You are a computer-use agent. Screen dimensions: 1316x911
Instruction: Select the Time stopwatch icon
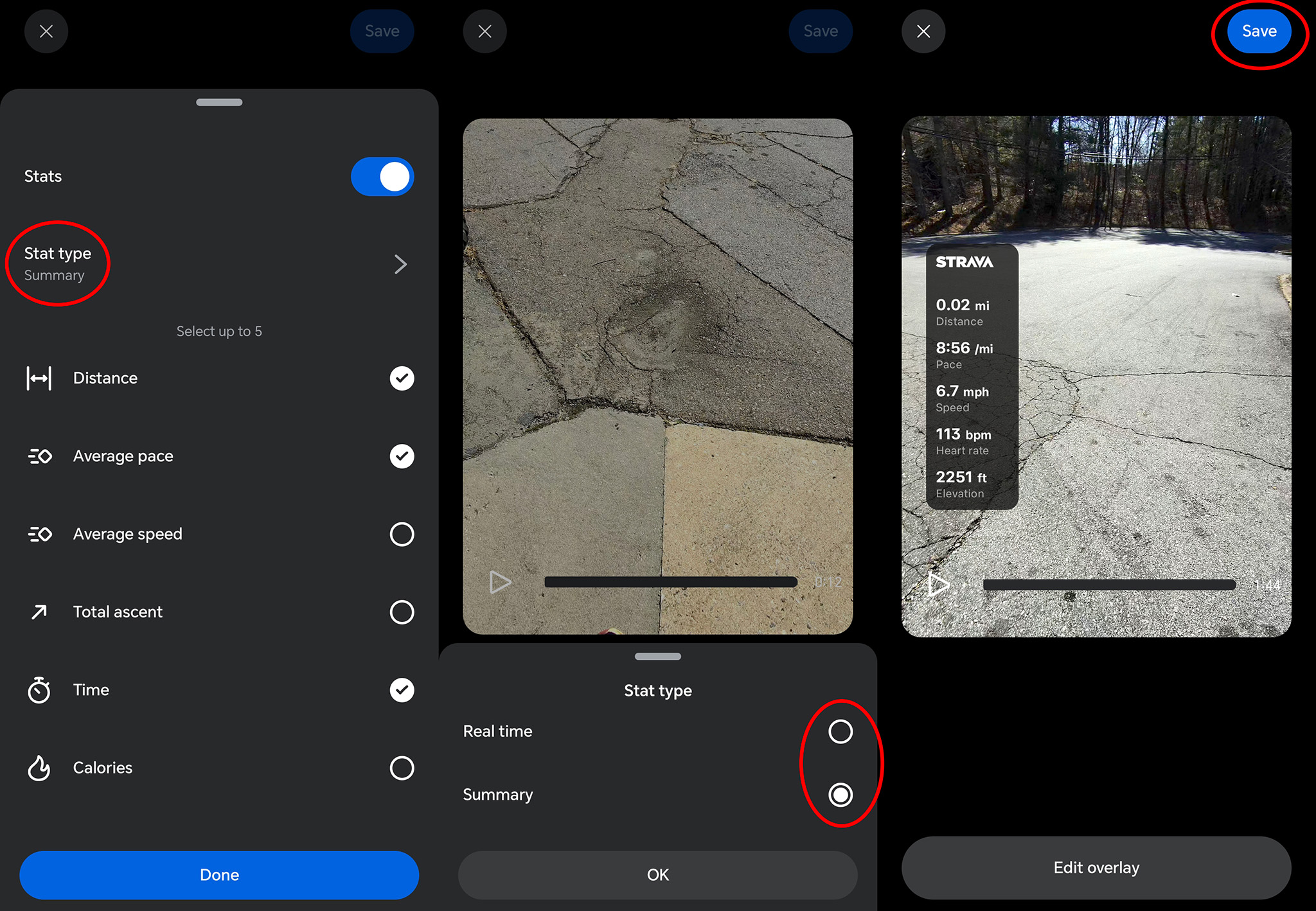pyautogui.click(x=39, y=690)
